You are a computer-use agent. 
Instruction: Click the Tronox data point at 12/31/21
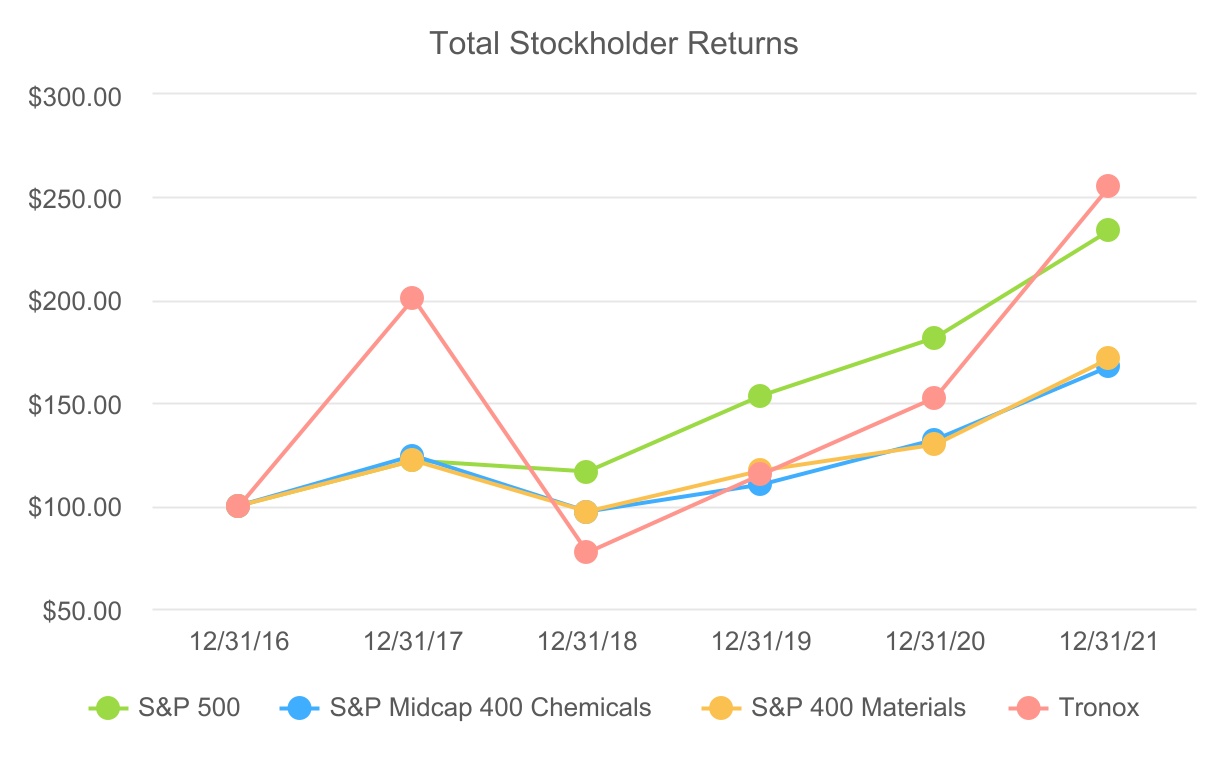[x=1108, y=186]
